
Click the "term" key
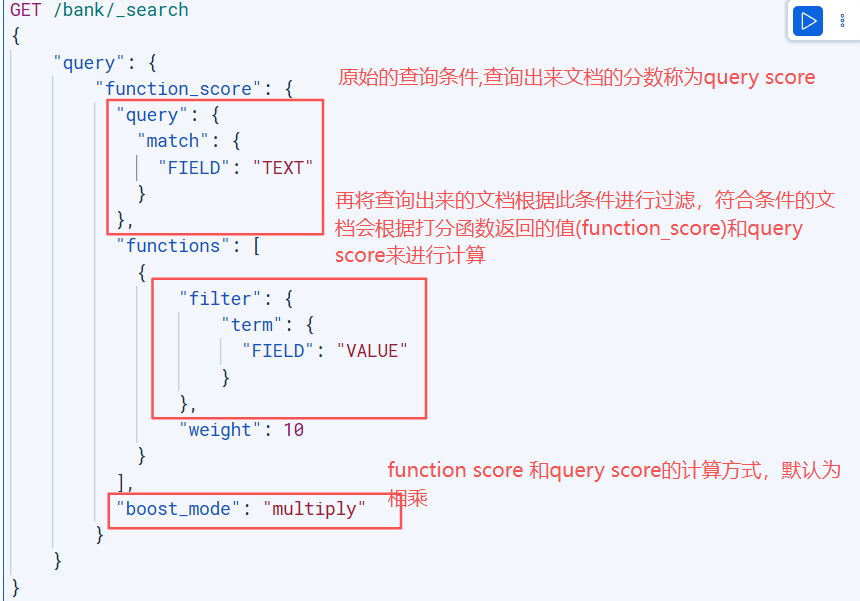(252, 325)
